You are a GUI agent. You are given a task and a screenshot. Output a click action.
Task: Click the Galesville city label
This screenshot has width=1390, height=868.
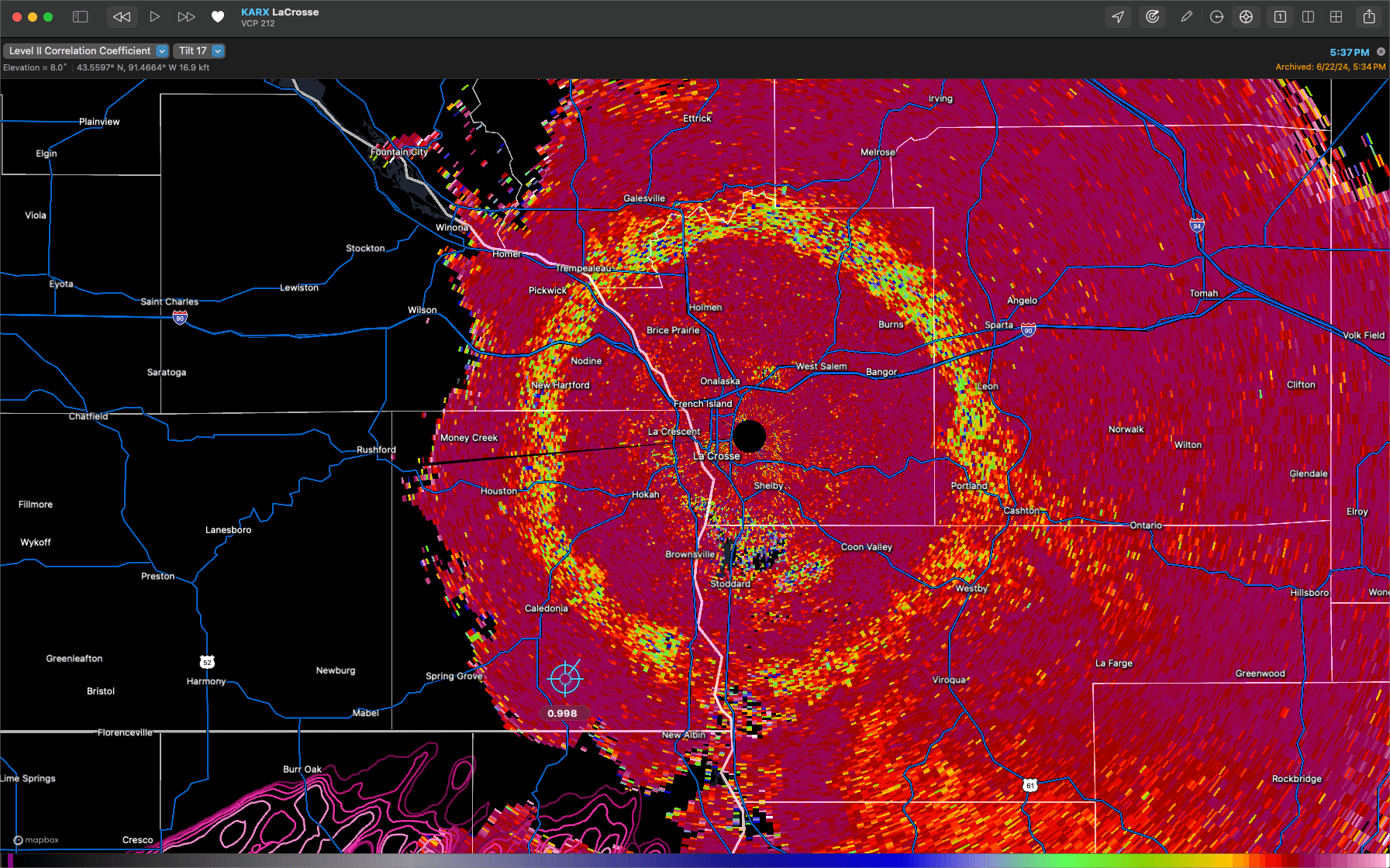(644, 198)
